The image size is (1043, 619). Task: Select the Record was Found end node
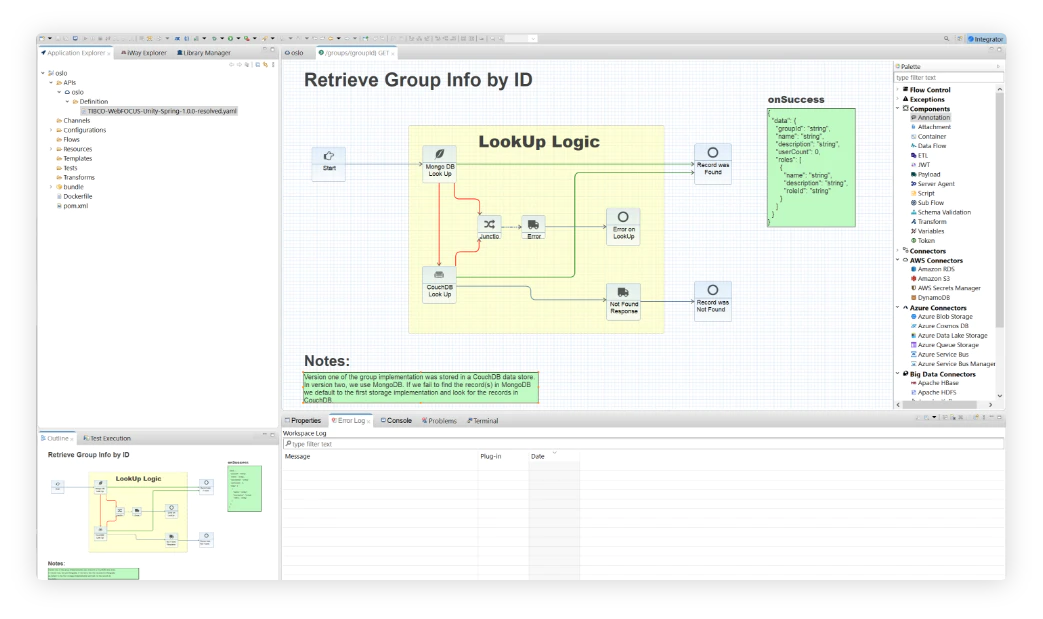coord(712,163)
